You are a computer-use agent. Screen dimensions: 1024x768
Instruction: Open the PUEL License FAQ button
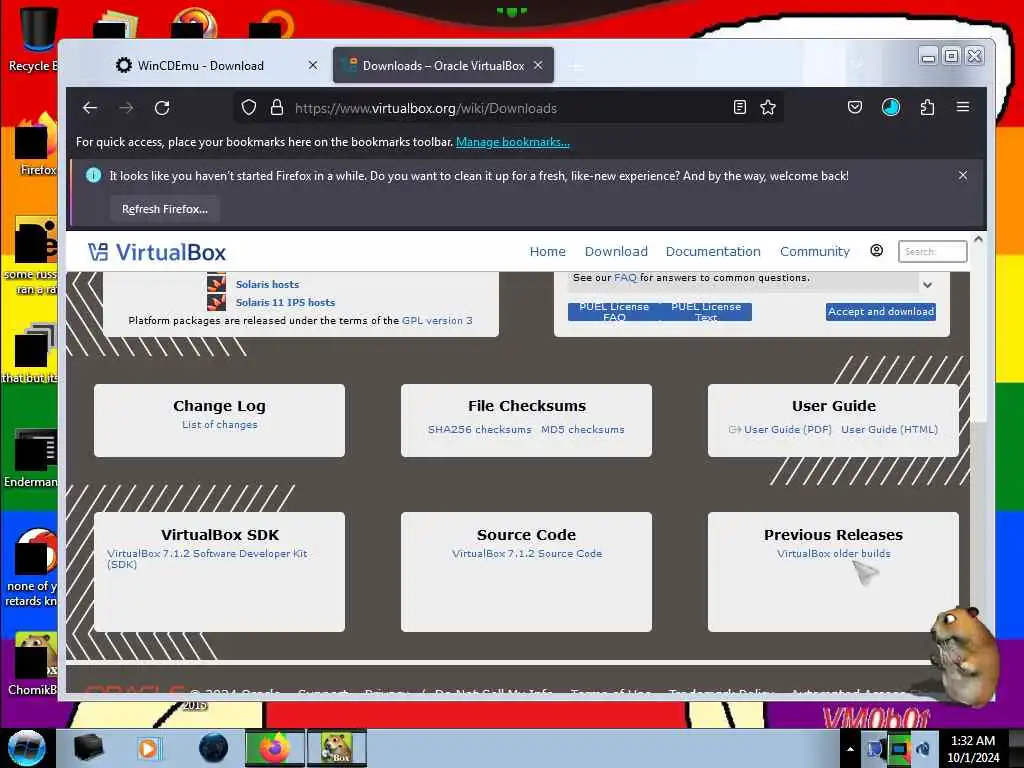click(614, 312)
